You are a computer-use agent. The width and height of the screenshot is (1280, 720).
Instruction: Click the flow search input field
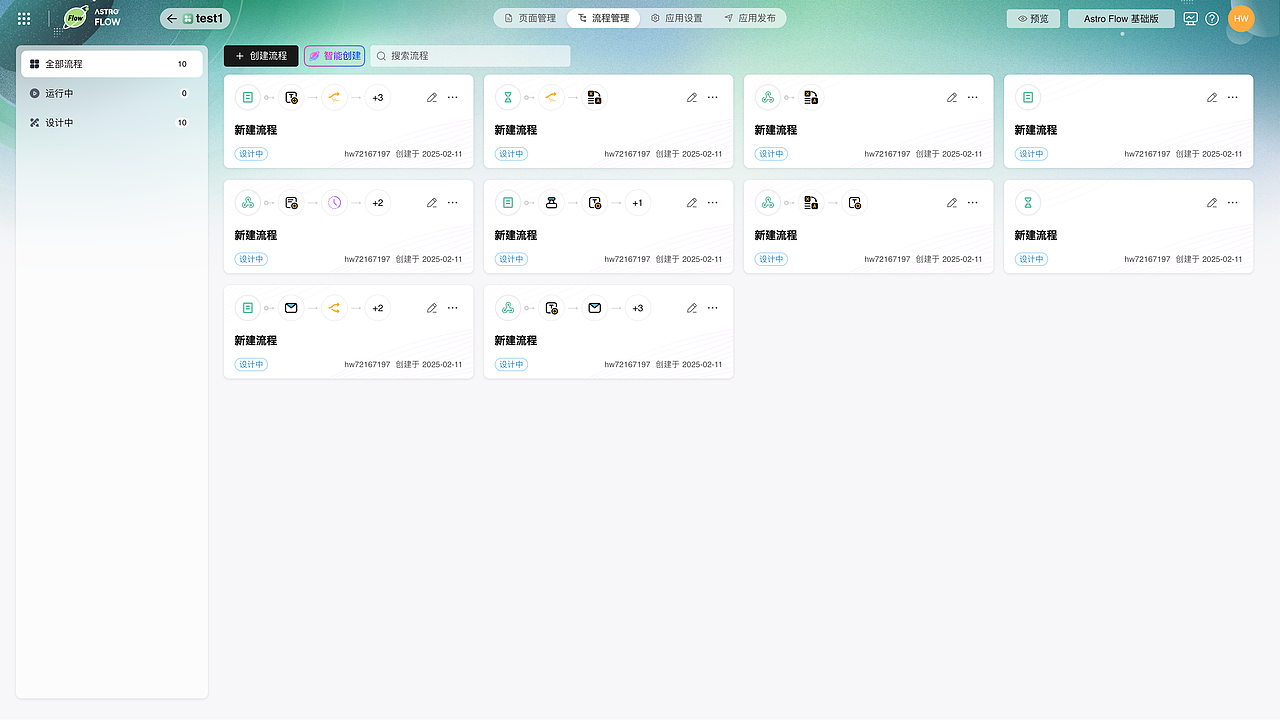[470, 55]
